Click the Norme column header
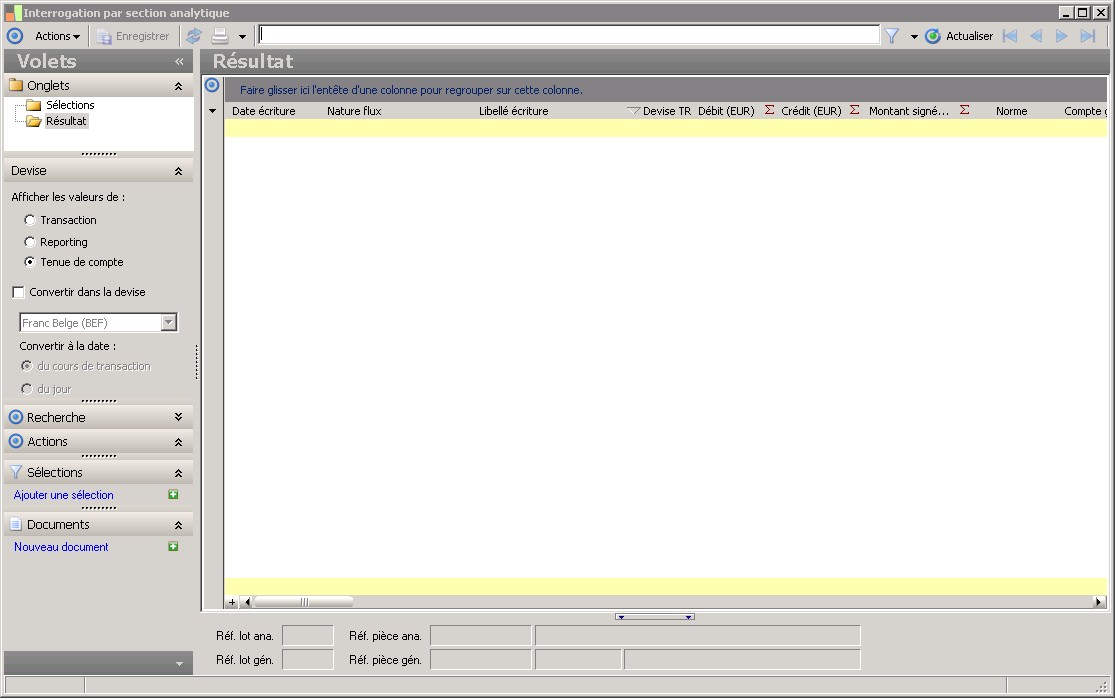 (x=1011, y=111)
